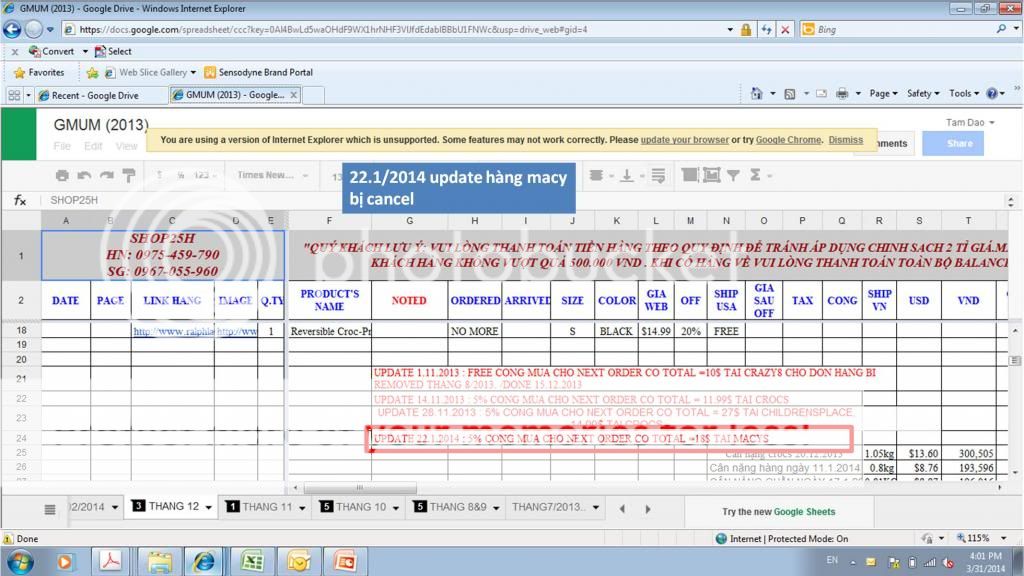
Task: Open the Tam Dao account dropdown
Action: pyautogui.click(x=969, y=122)
